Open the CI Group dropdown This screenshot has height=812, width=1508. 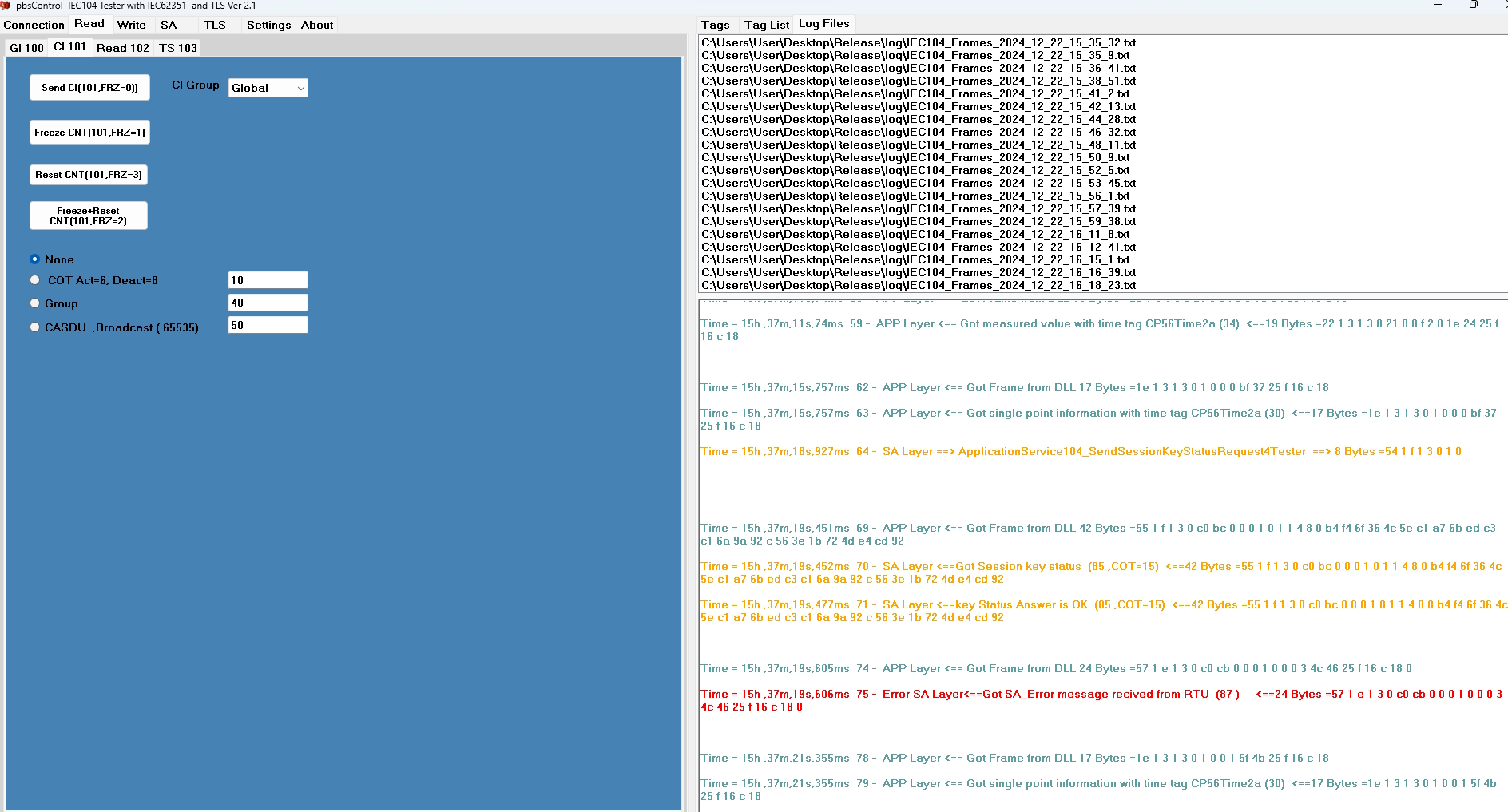coord(268,88)
